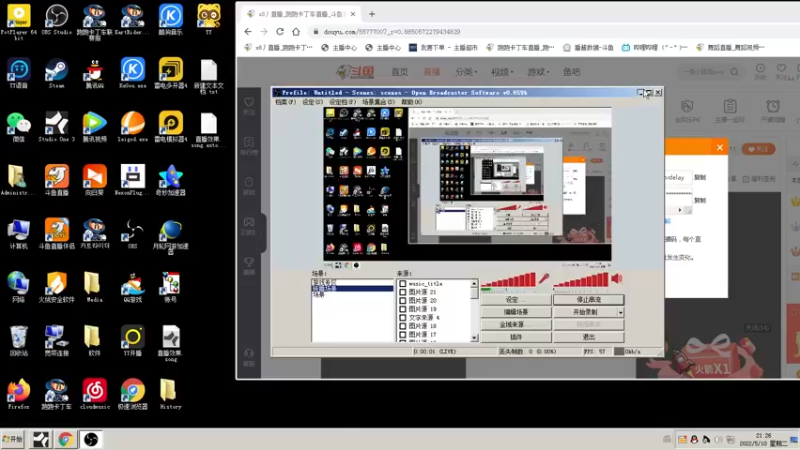This screenshot has width=800, height=450.
Task: Expand the 游戏 menu on Douyu
Action: tap(538, 72)
